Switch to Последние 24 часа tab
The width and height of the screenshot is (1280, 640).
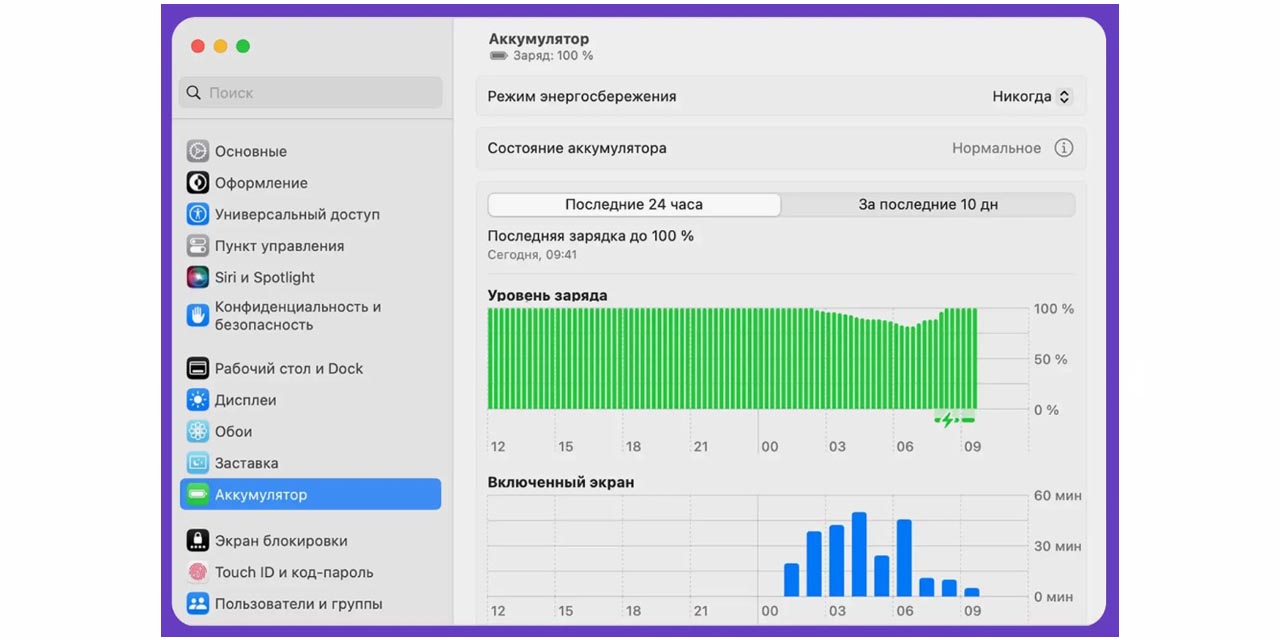[634, 205]
